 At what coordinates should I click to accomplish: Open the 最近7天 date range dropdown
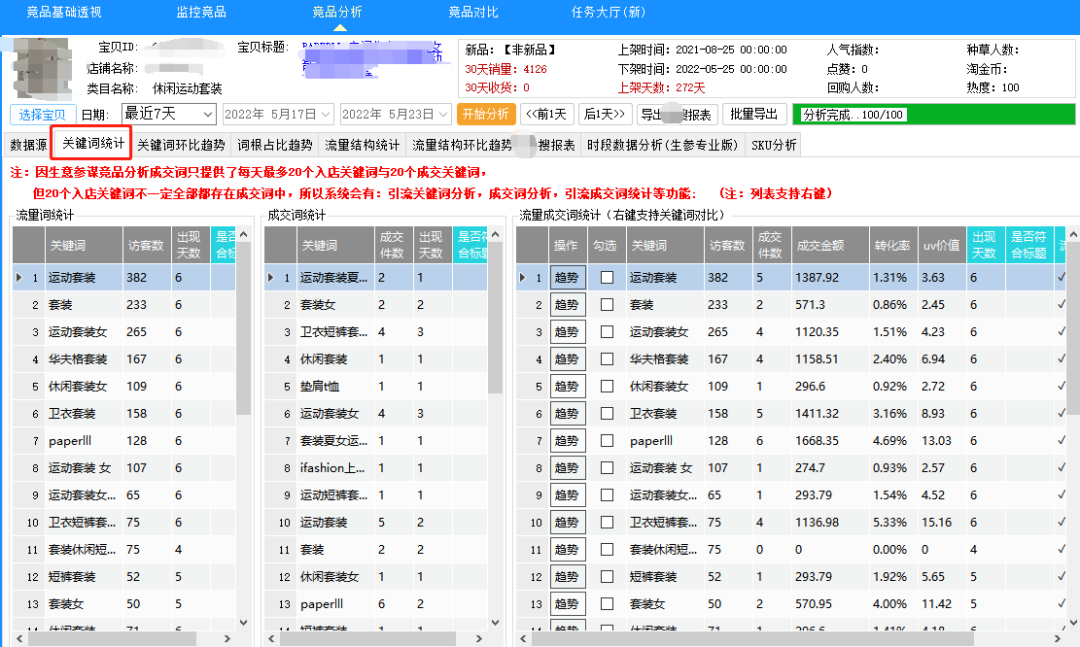(x=168, y=114)
